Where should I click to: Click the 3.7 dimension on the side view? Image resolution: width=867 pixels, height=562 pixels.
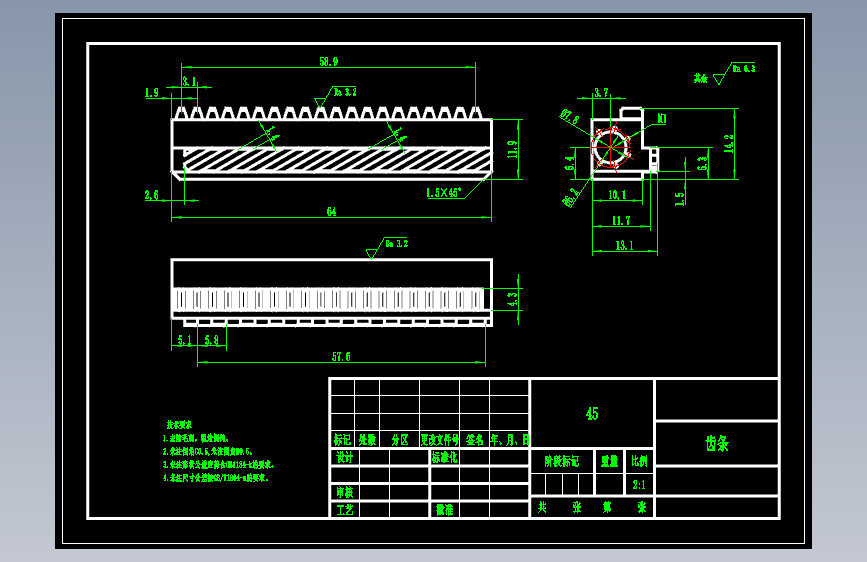coord(602,92)
